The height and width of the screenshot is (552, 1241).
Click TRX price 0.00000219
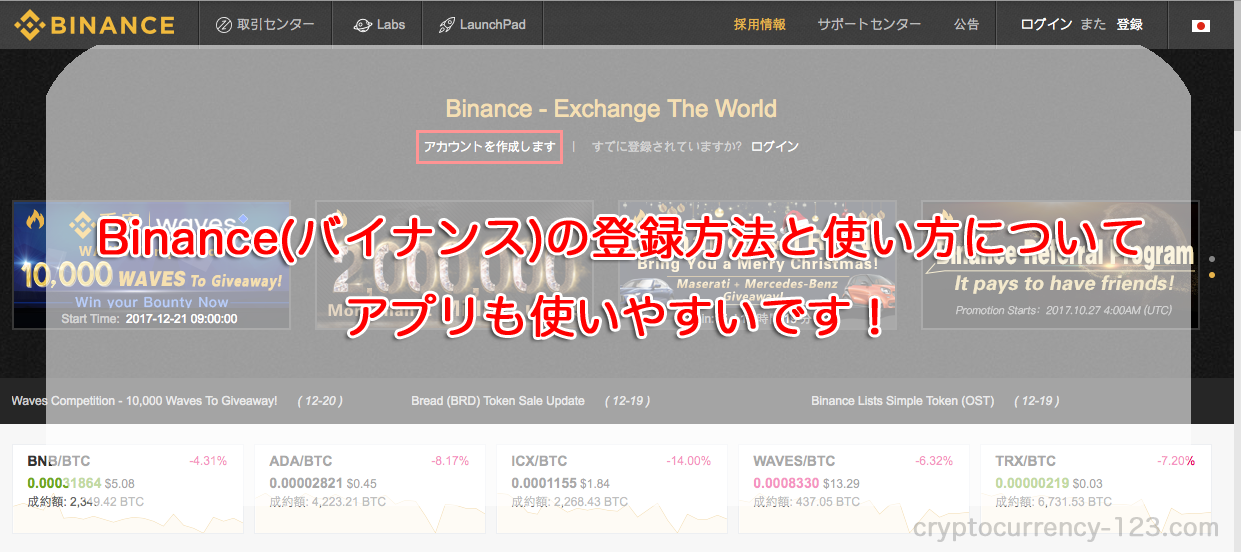(1032, 483)
